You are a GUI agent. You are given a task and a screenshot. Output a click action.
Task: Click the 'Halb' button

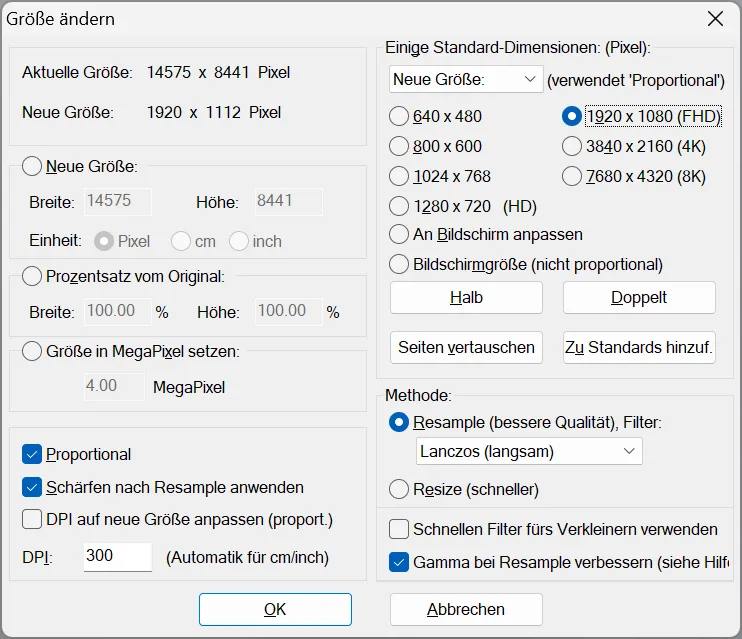(x=466, y=297)
